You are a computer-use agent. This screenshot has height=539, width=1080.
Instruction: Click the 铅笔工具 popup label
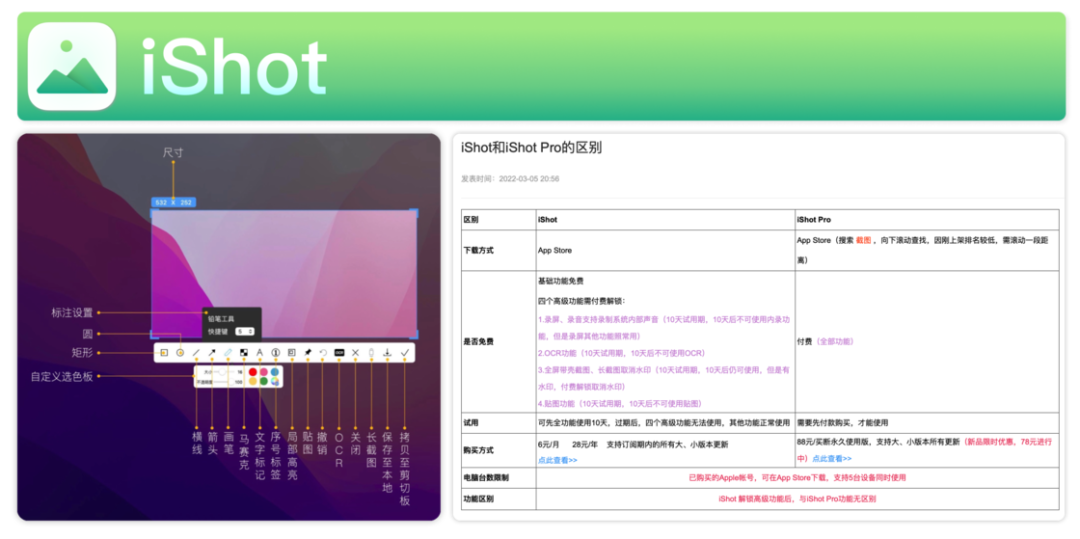click(x=221, y=319)
